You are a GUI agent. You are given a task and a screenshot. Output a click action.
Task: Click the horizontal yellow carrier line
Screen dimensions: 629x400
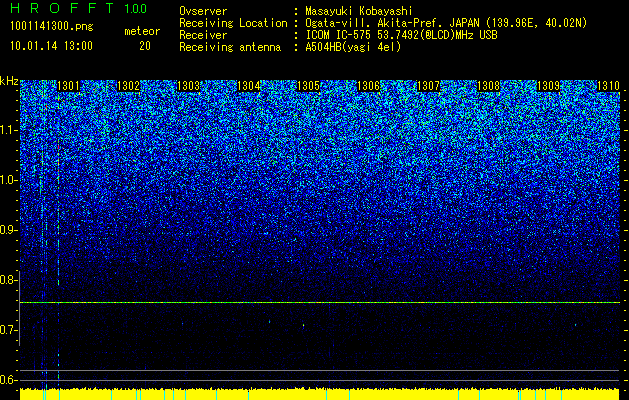point(320,303)
